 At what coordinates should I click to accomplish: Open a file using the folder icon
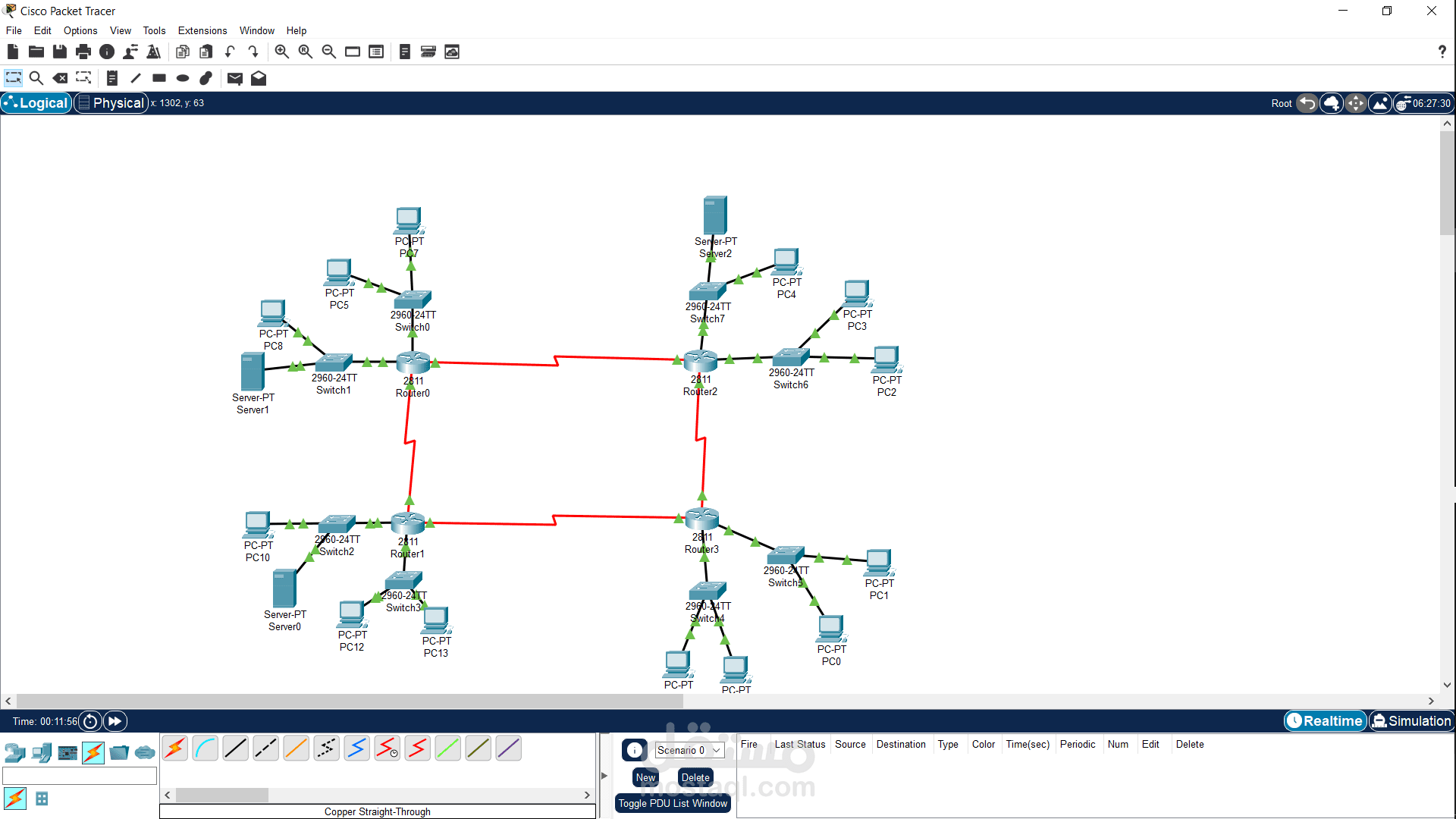click(x=36, y=52)
